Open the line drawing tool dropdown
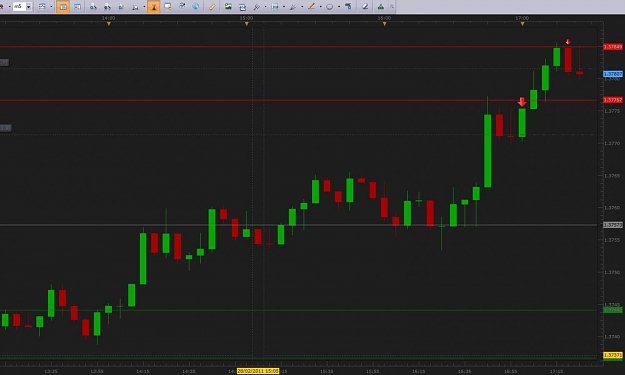 pyautogui.click(x=320, y=7)
